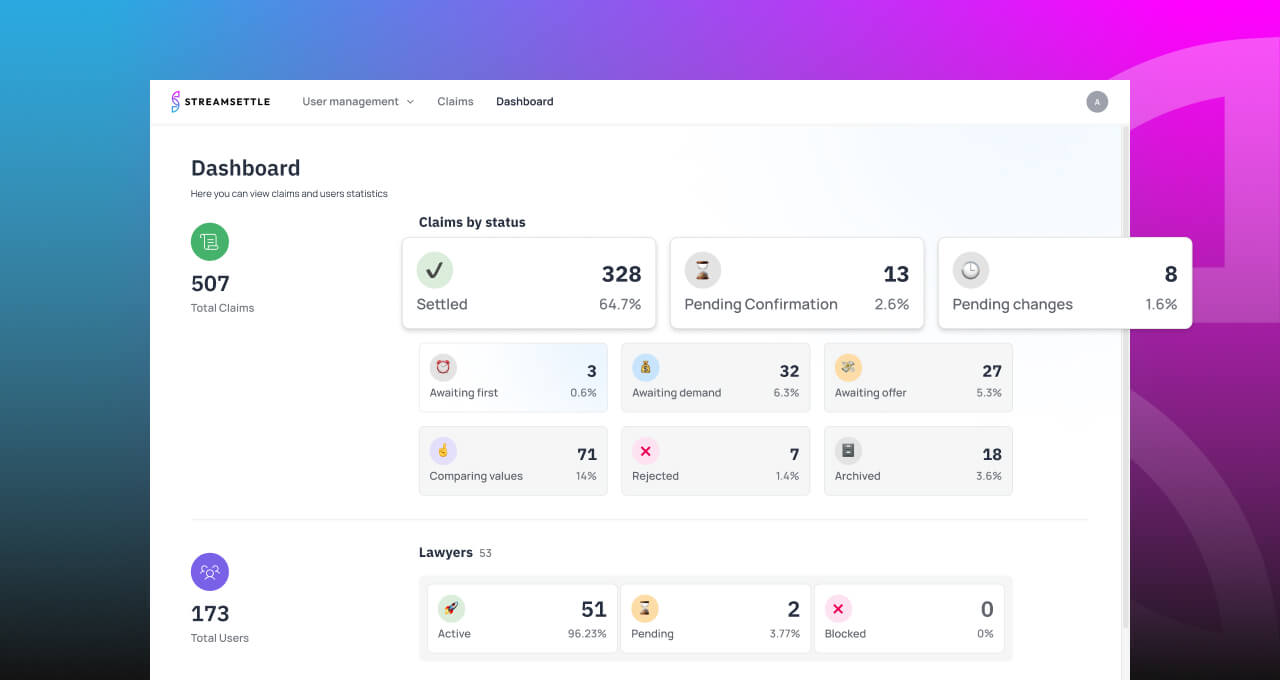
Task: Click the floppy disk icon on Archived card
Action: click(848, 450)
